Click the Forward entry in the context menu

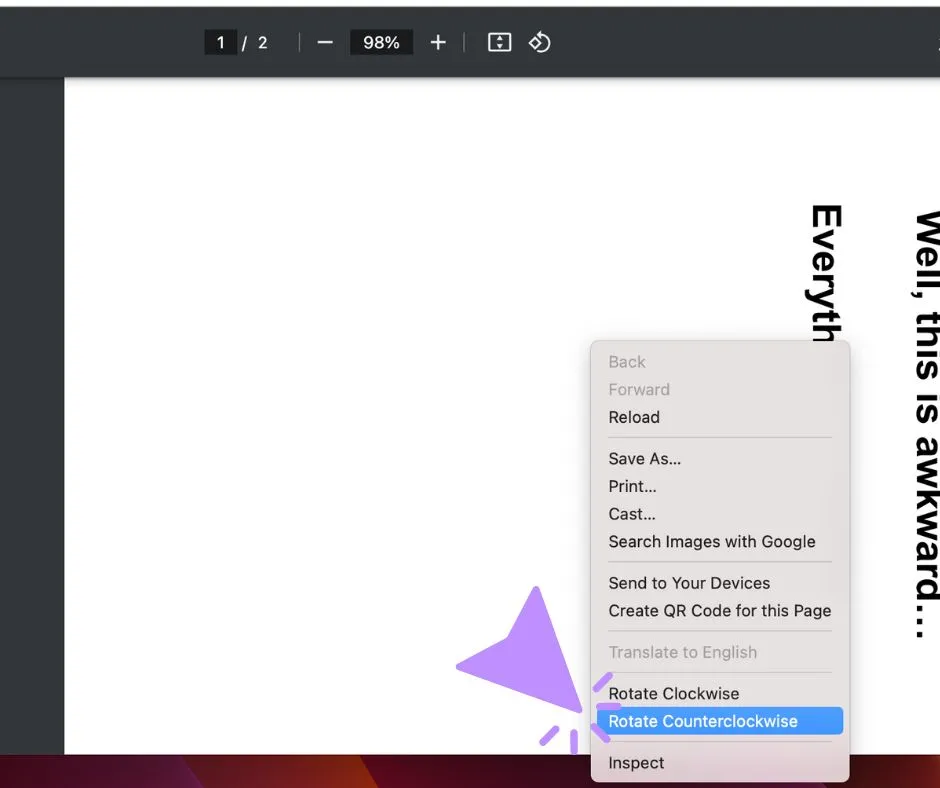click(x=639, y=389)
